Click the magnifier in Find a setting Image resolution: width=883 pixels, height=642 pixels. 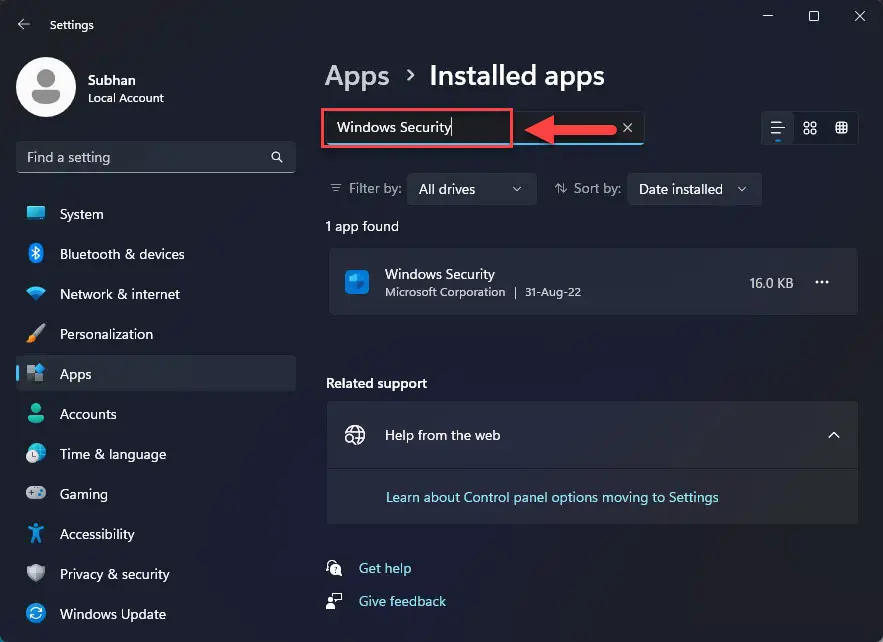pos(277,157)
